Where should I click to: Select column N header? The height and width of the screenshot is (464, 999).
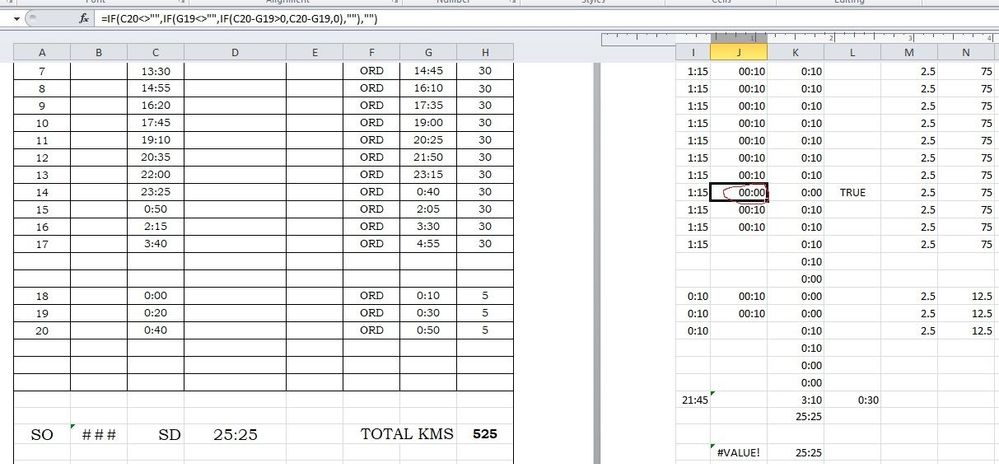968,53
